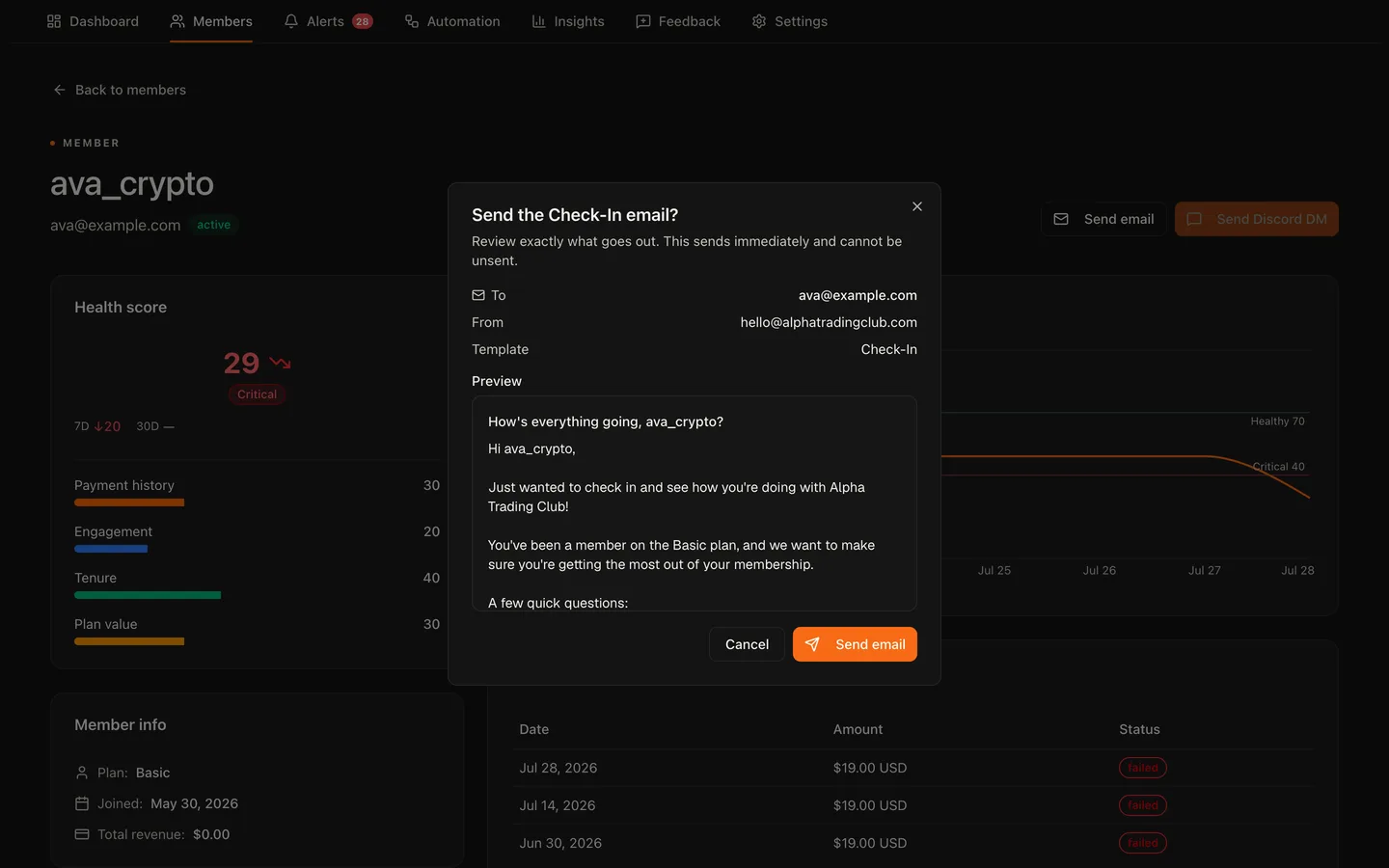Click the Status column header
Viewport: 1389px width, 868px height.
[1139, 729]
